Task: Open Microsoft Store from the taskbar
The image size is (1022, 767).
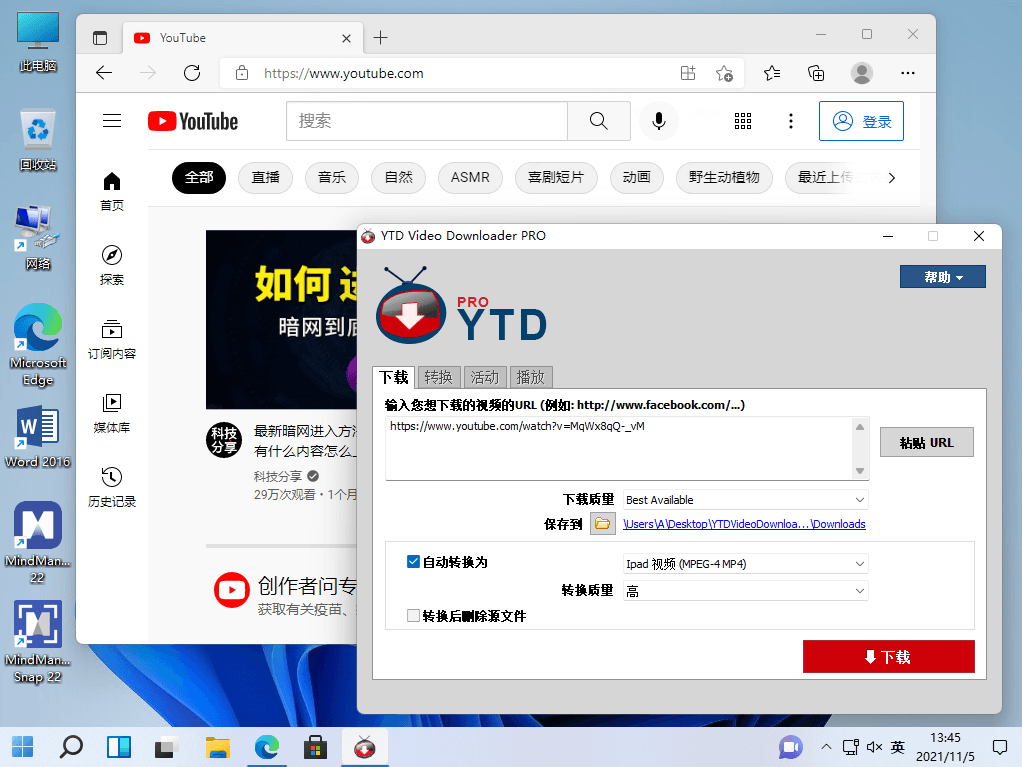Action: 315,747
